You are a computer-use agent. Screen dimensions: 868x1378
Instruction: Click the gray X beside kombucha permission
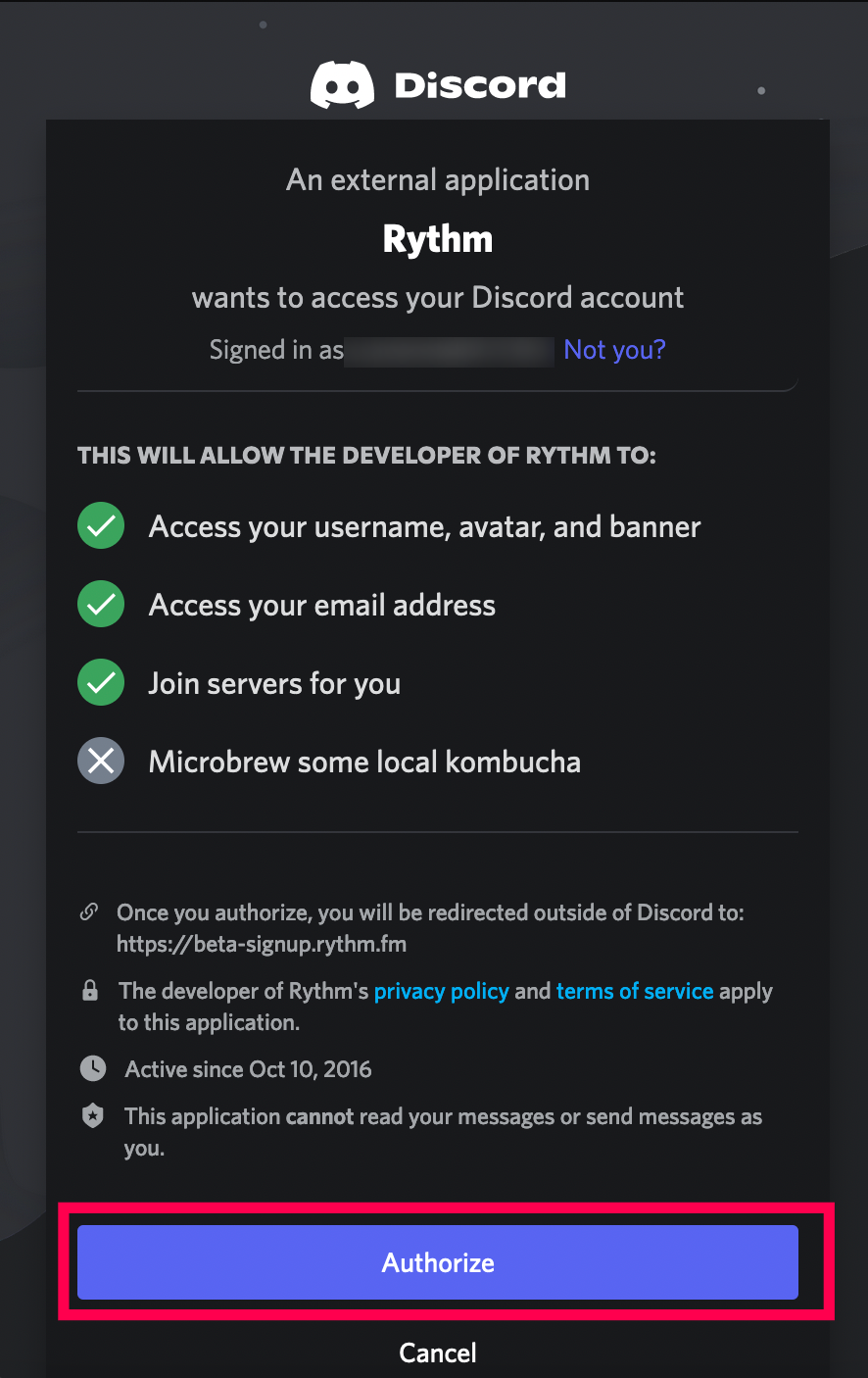[x=101, y=762]
